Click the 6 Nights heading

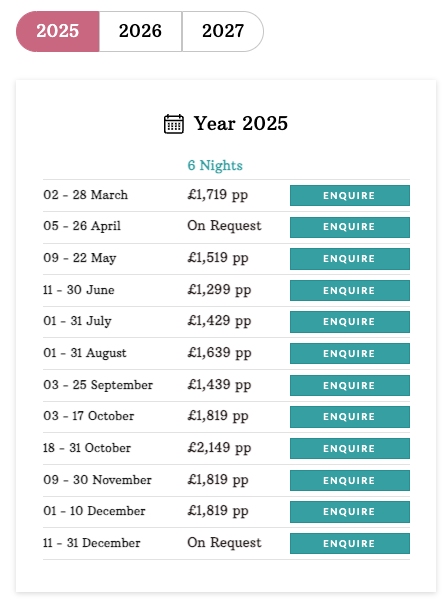215,166
